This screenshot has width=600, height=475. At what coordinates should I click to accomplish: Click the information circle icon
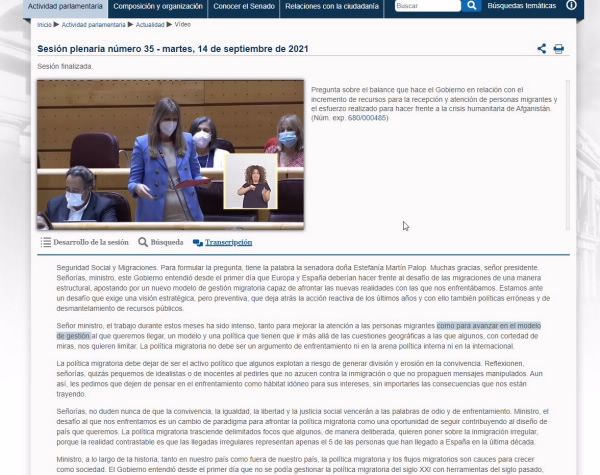click(x=571, y=5)
